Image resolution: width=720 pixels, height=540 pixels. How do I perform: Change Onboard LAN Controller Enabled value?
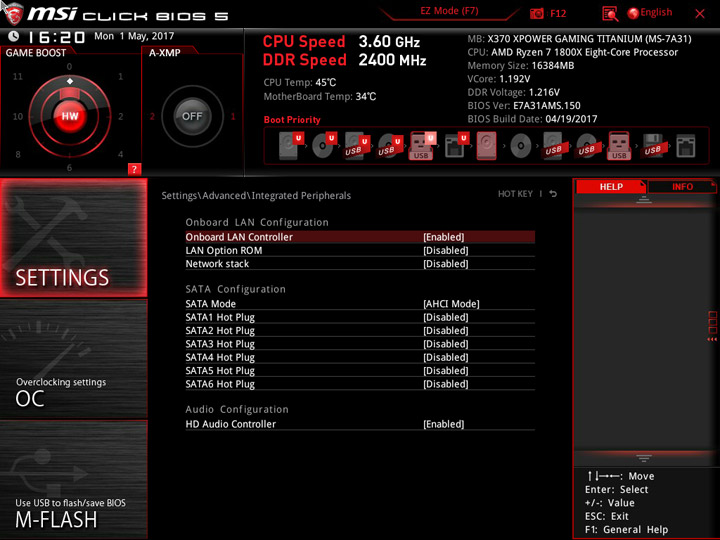[x=444, y=237]
